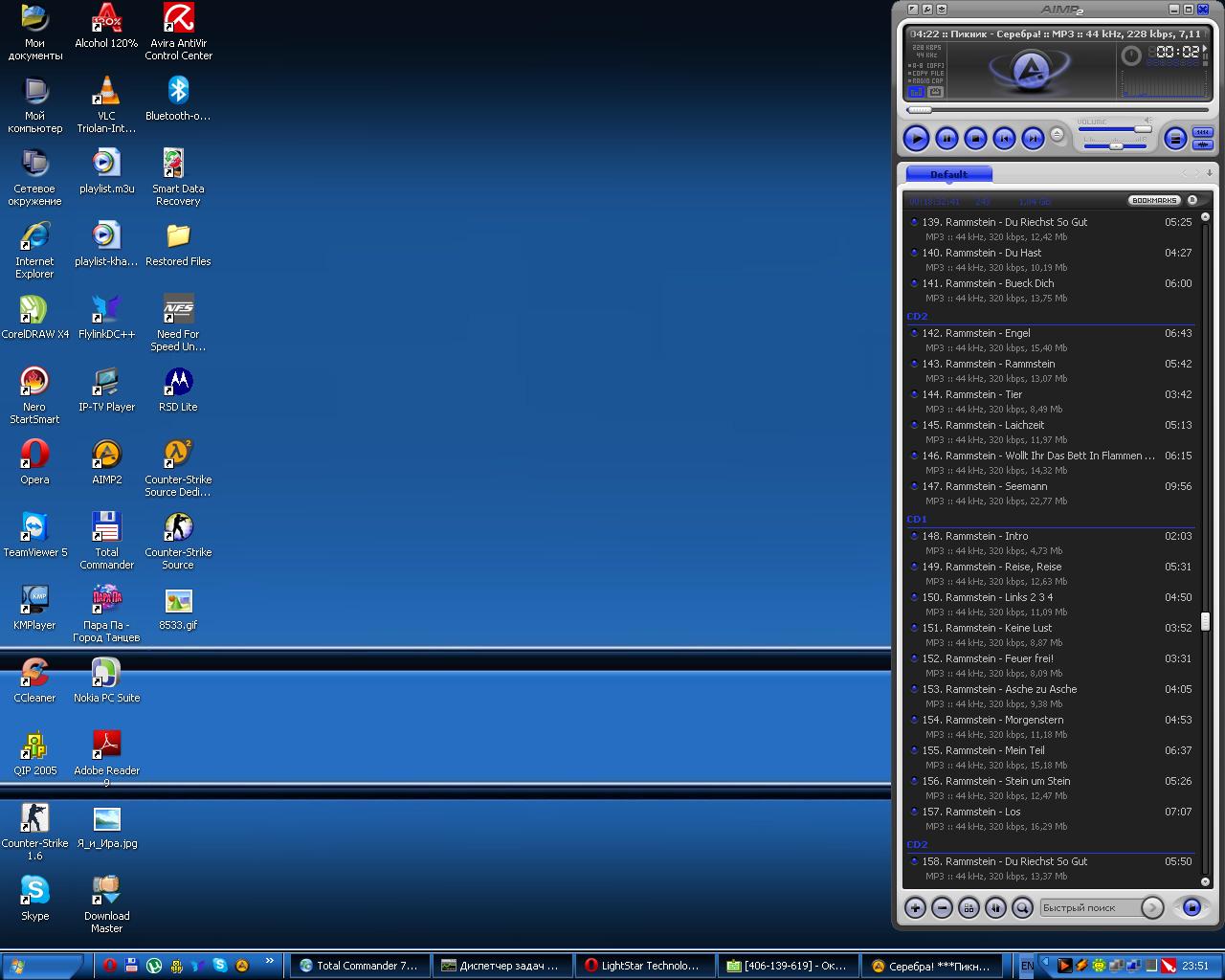Click the quick search go arrow button

pyautogui.click(x=1152, y=907)
